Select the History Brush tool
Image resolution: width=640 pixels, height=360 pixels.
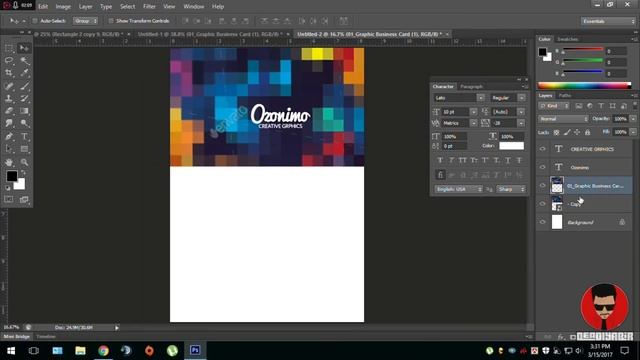pyautogui.click(x=24, y=98)
